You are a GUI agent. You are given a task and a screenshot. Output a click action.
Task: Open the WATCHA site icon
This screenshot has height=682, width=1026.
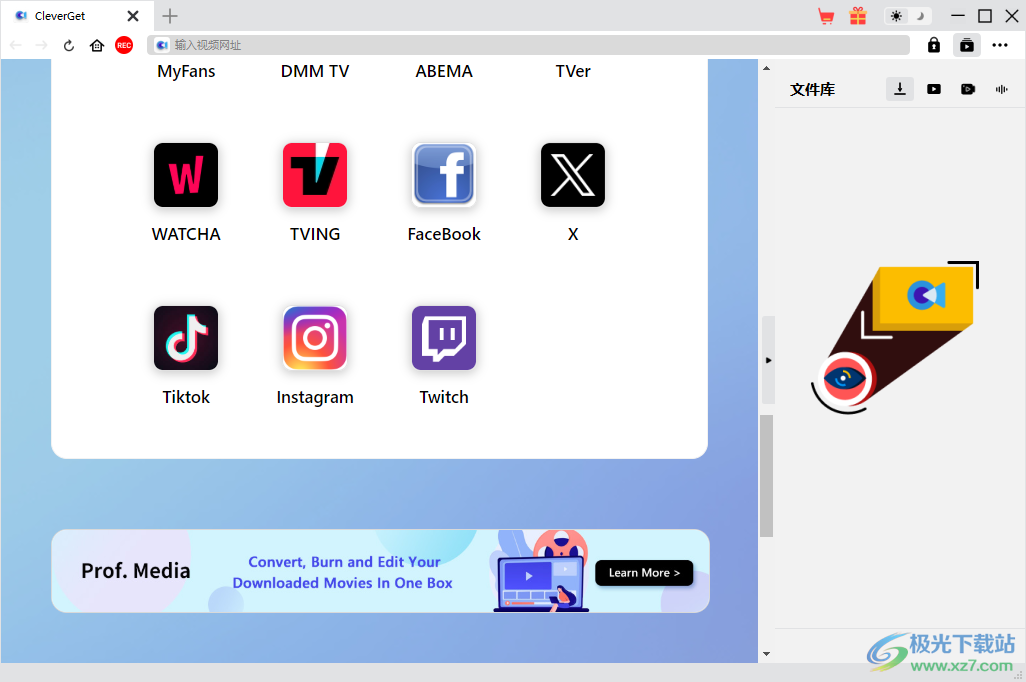[x=186, y=175]
